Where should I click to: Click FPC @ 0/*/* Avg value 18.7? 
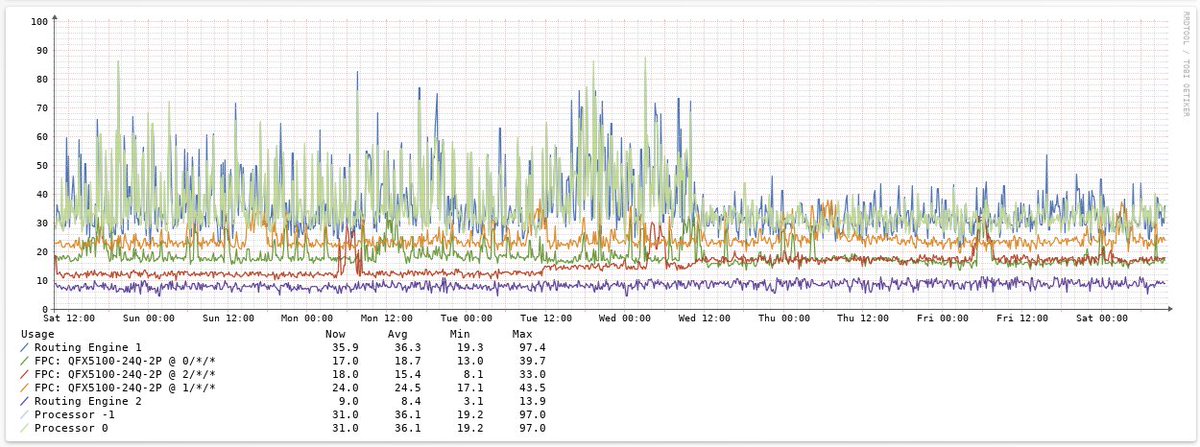coord(407,361)
